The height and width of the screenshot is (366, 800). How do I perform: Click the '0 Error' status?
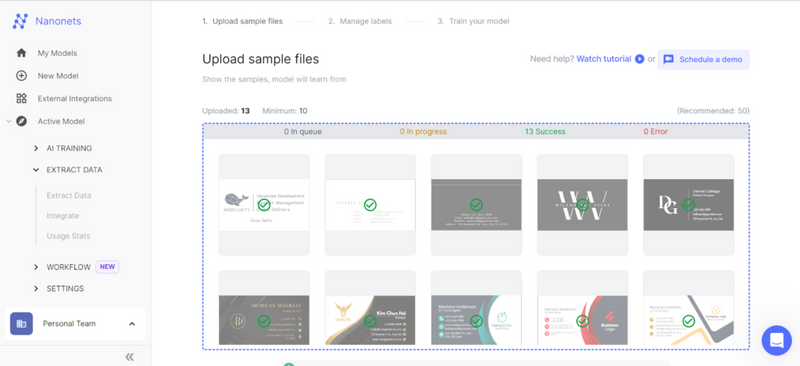click(656, 132)
